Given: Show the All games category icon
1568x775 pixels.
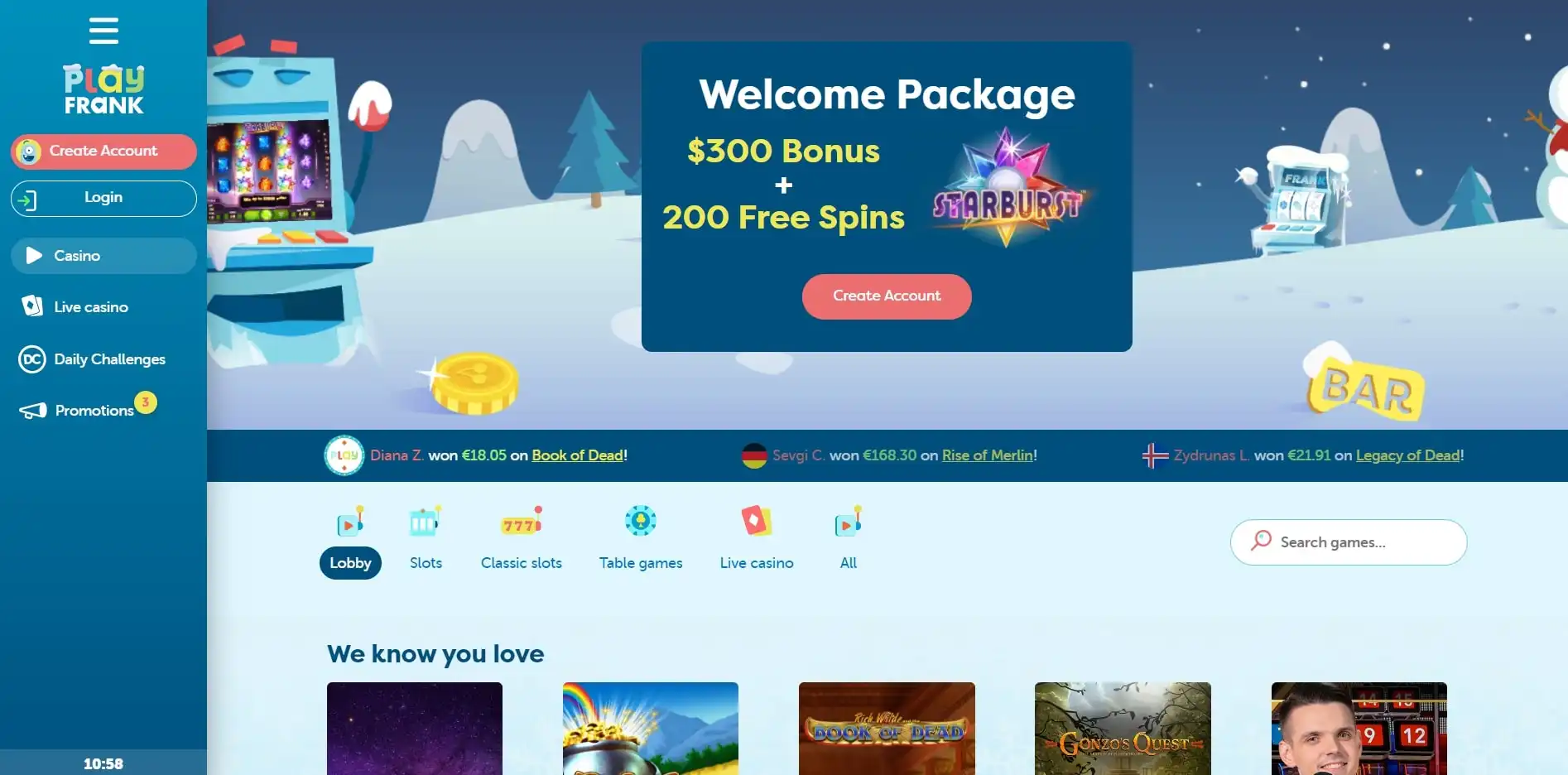Looking at the screenshot, I should click(x=849, y=522).
